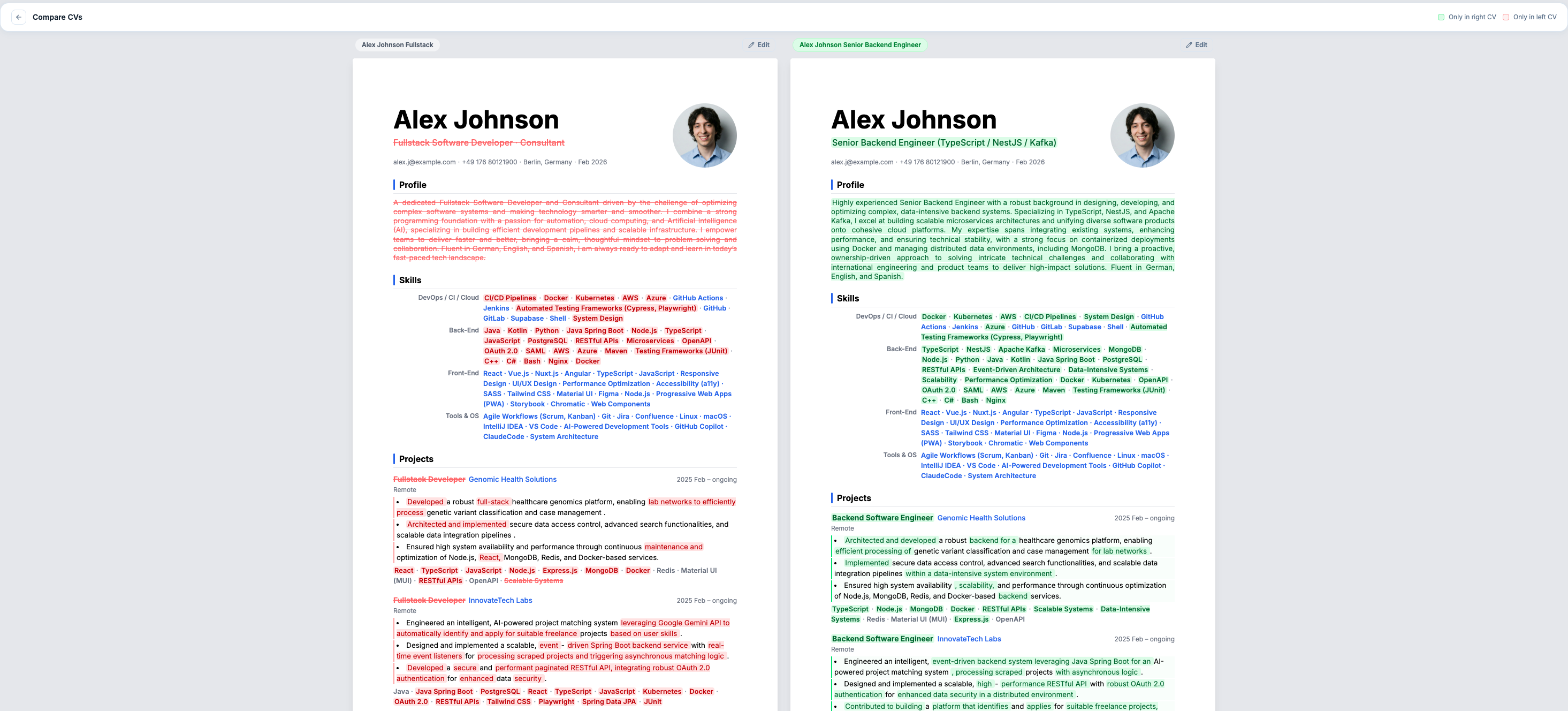Click the left CV profile photo
The image size is (1568, 711).
(704, 135)
